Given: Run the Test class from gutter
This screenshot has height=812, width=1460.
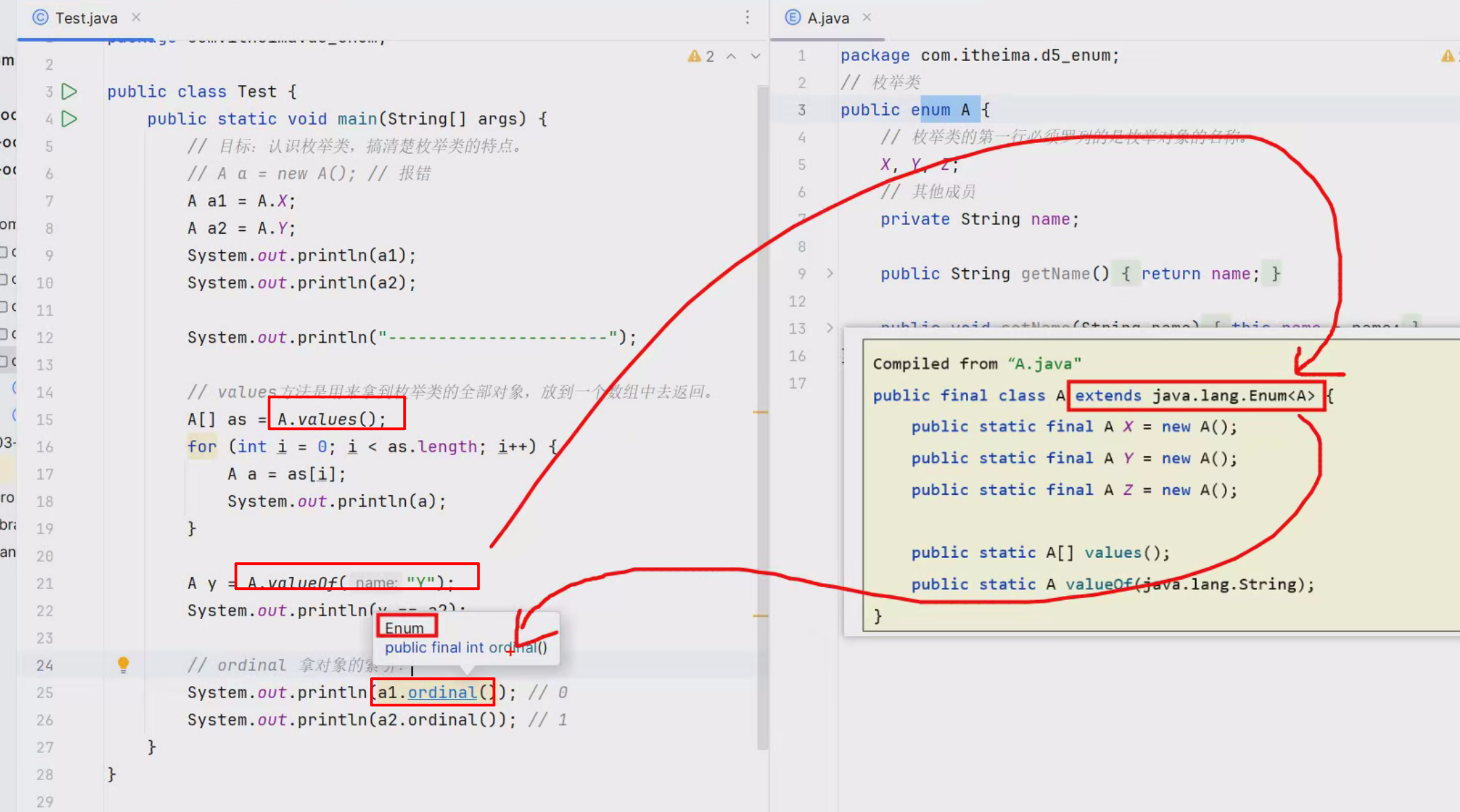Looking at the screenshot, I should point(69,91).
